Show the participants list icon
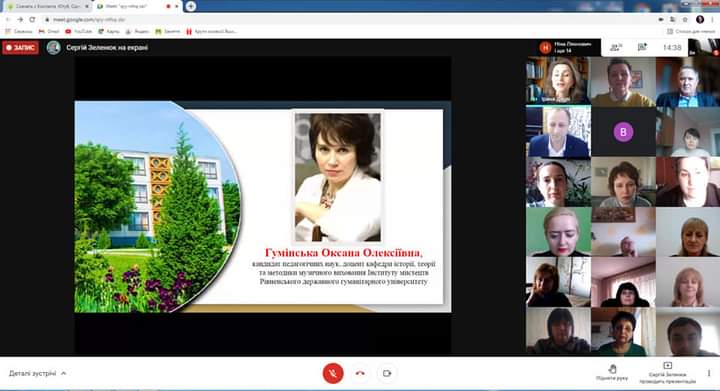This screenshot has width=720, height=391. [616, 47]
